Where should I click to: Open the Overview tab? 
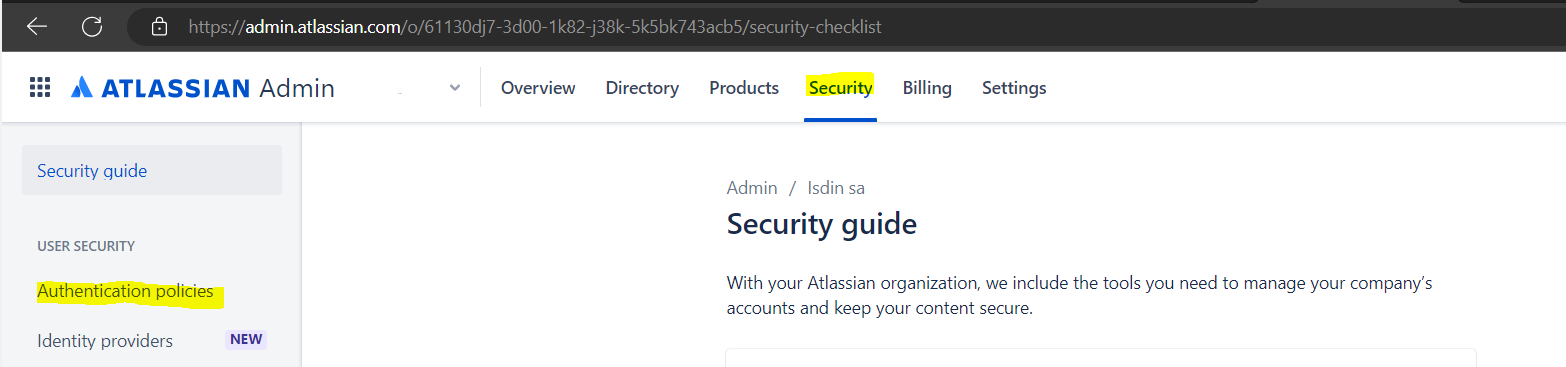click(538, 88)
